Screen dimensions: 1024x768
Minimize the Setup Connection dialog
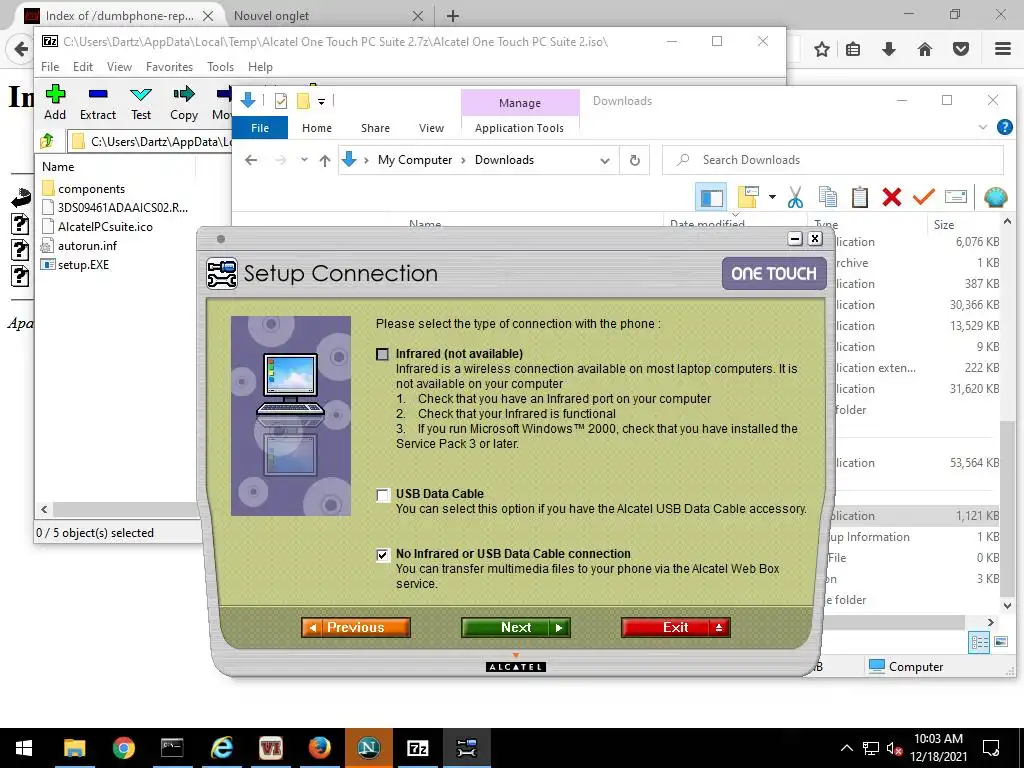click(x=795, y=239)
